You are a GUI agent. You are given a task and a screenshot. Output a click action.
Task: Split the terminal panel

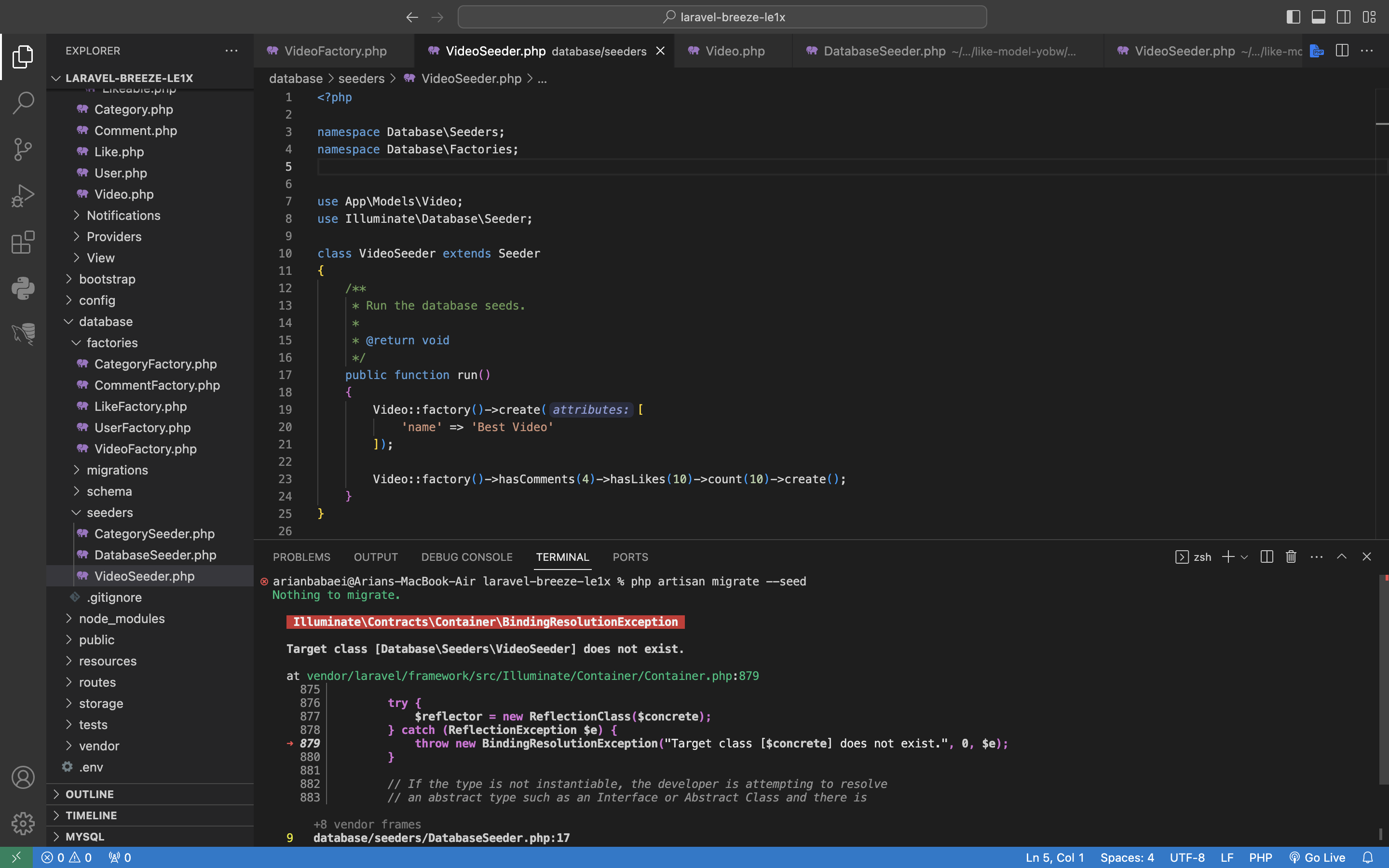click(1267, 556)
